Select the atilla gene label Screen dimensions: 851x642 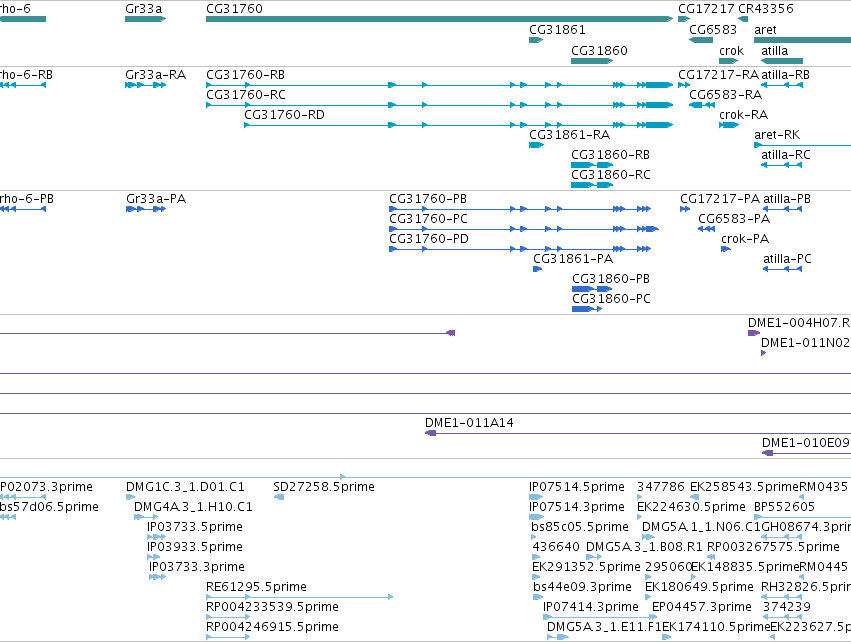pyautogui.click(x=774, y=50)
